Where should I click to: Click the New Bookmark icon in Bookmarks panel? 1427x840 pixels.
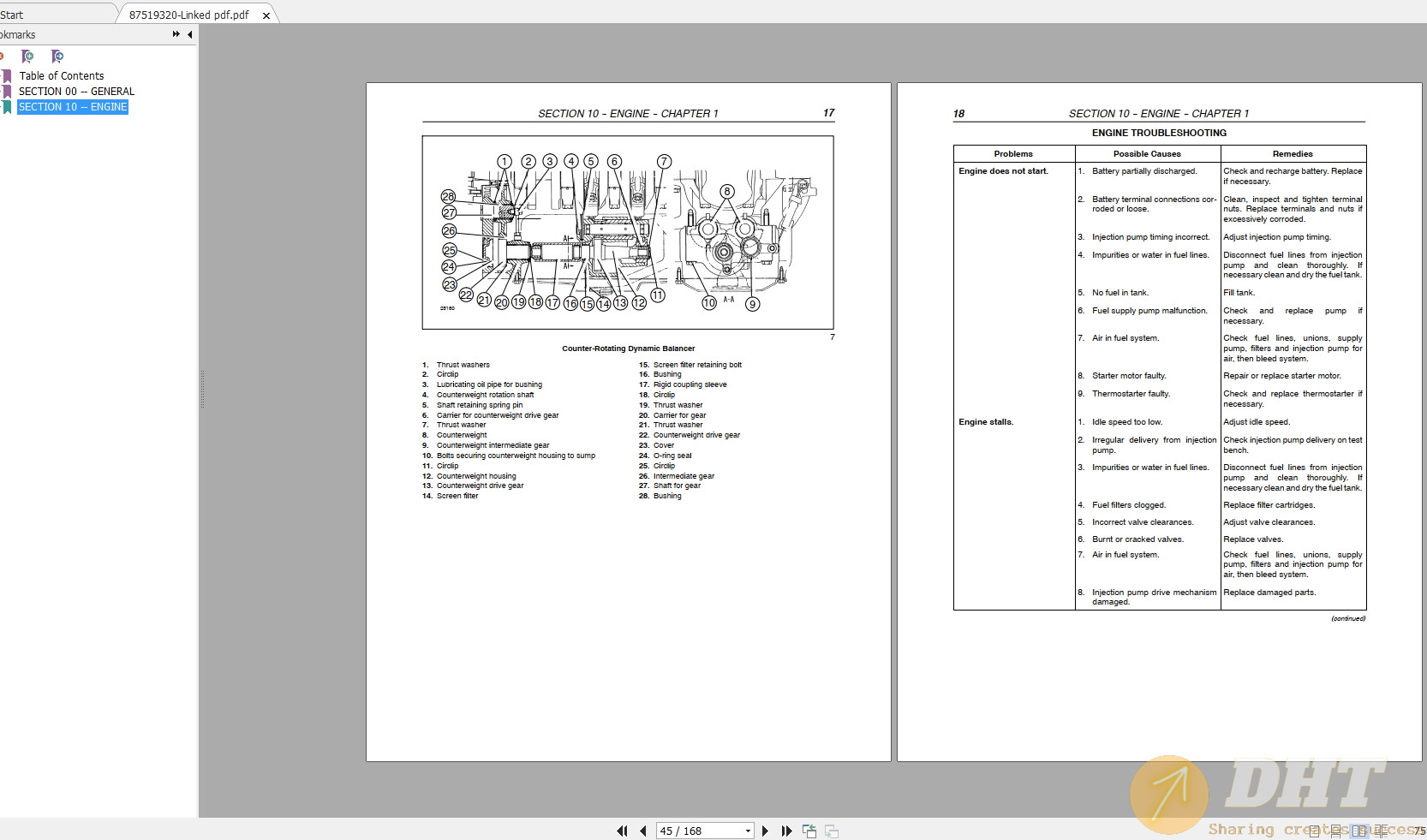pyautogui.click(x=27, y=56)
